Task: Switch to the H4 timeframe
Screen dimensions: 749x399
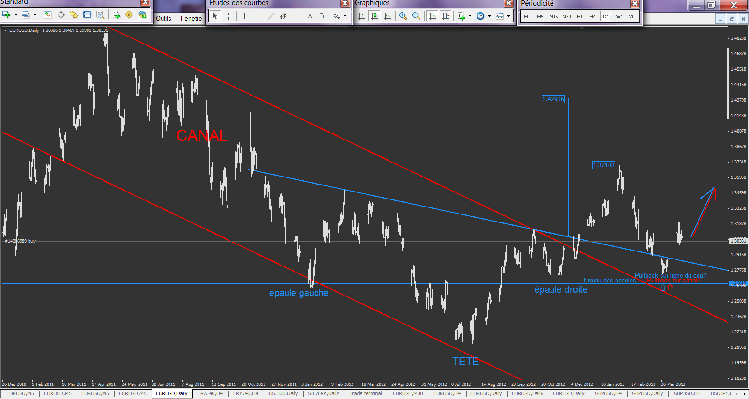Action: click(592, 16)
